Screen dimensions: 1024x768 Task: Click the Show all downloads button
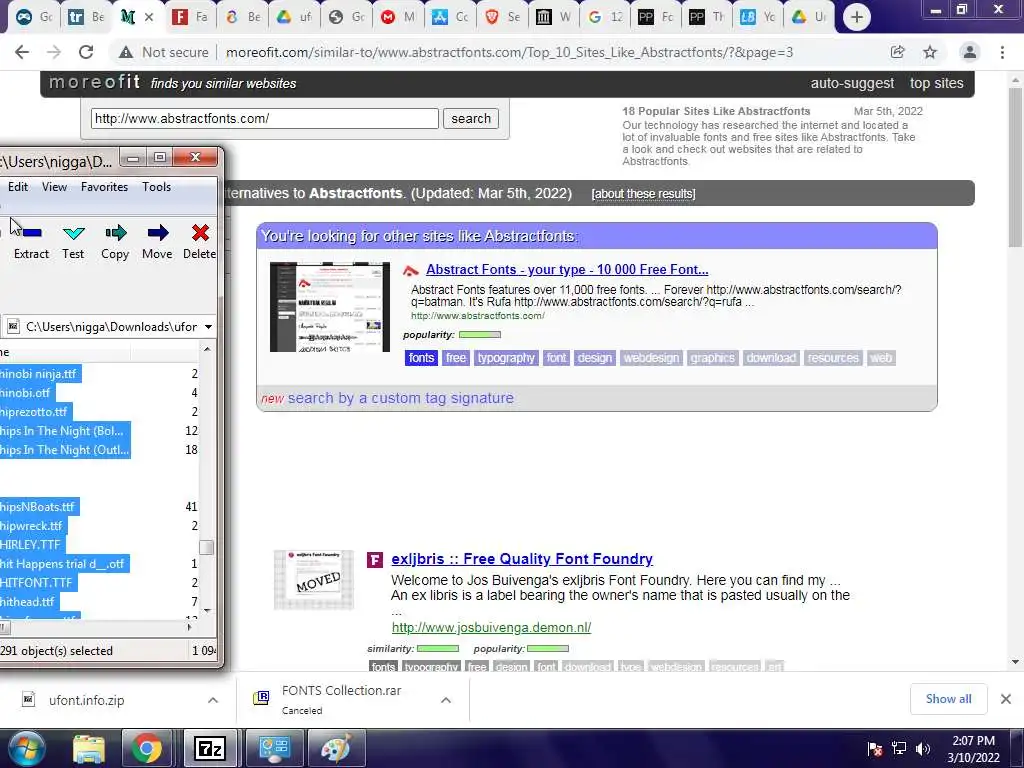948,699
